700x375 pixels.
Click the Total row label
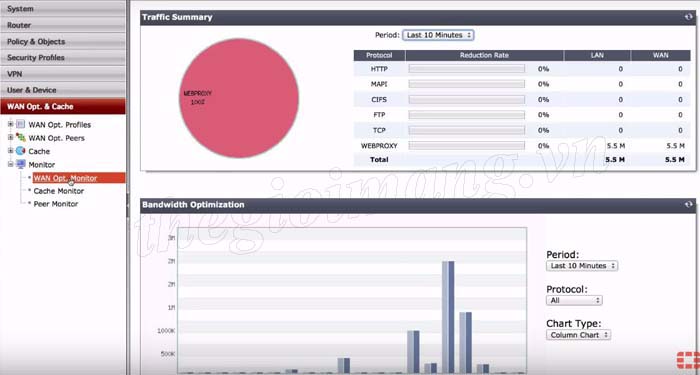click(379, 159)
